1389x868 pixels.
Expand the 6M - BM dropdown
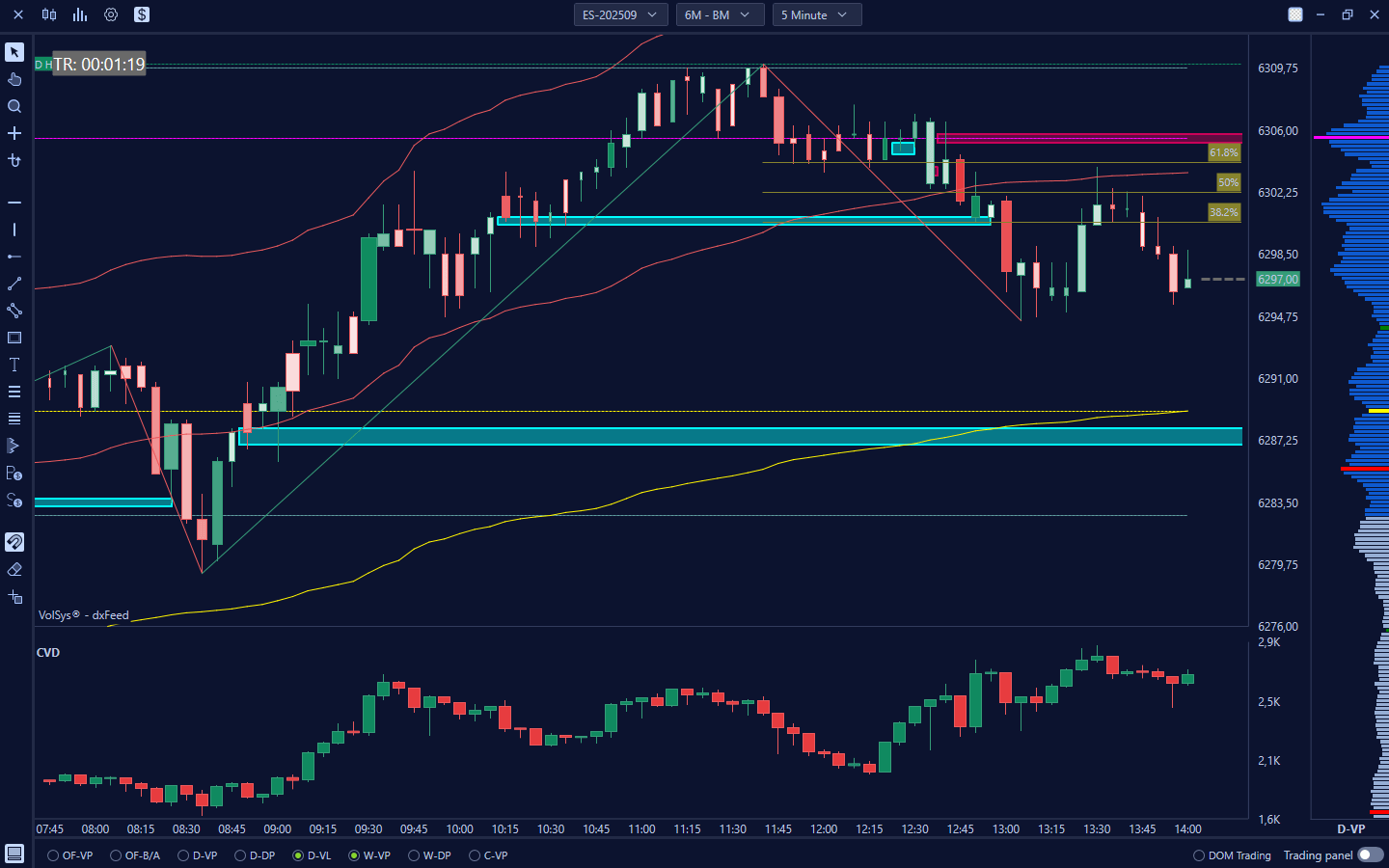pos(717,14)
